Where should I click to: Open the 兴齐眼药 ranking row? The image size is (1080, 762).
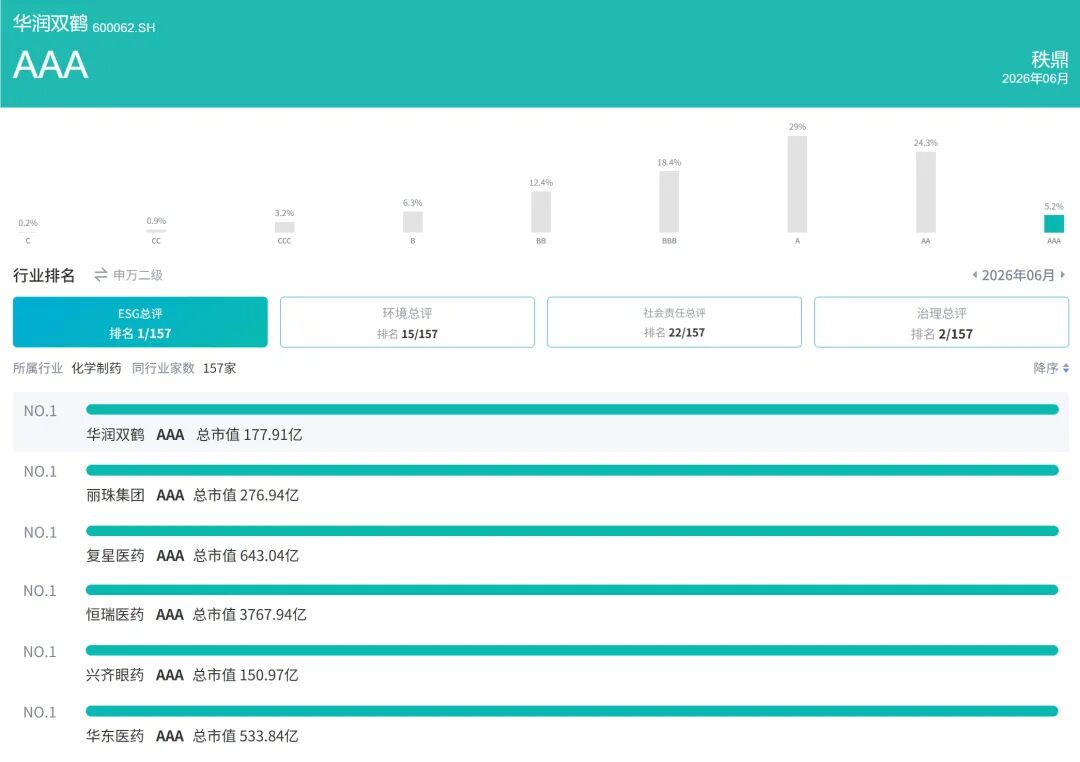click(x=541, y=663)
